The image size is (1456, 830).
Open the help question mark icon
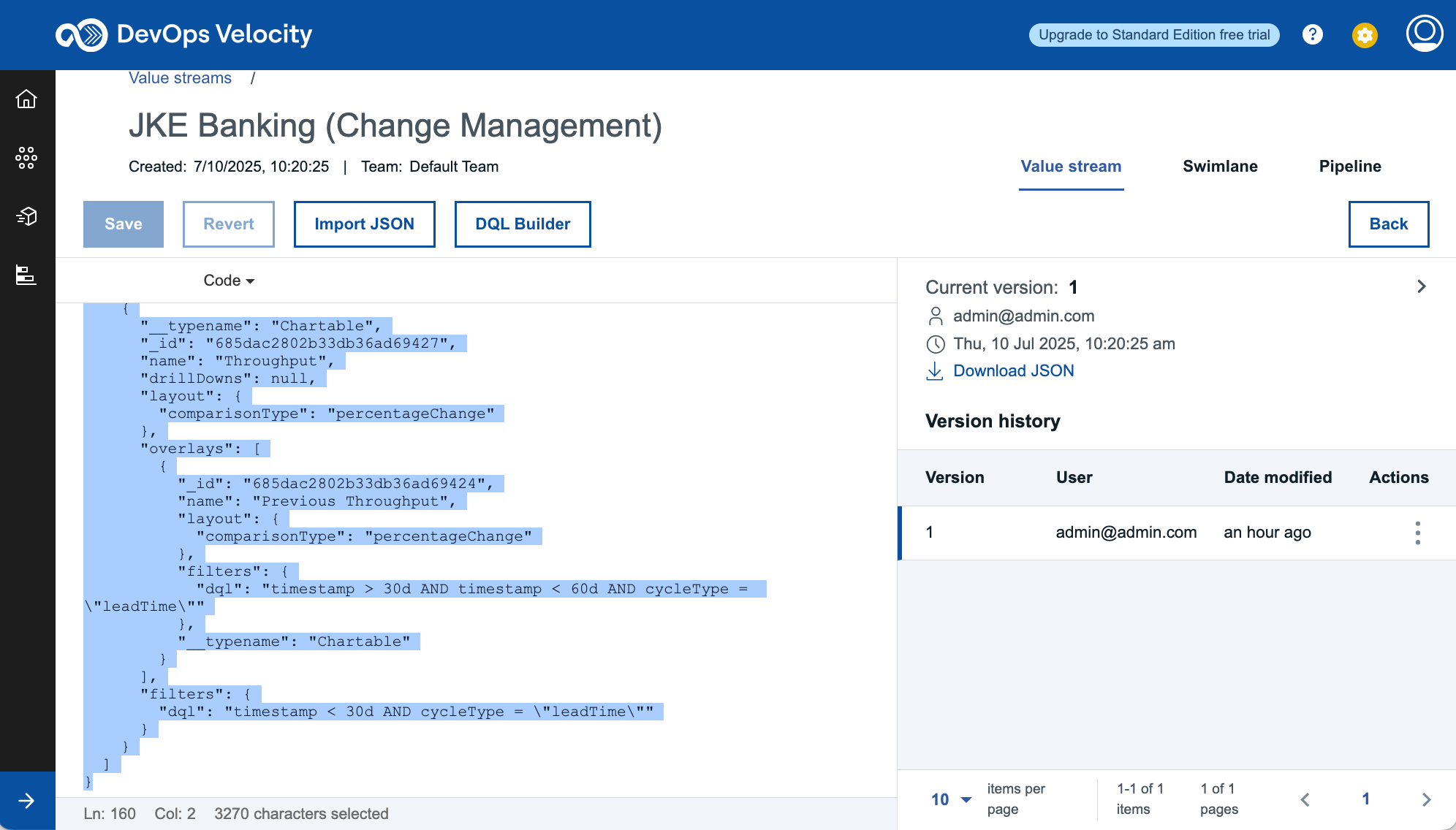point(1313,34)
